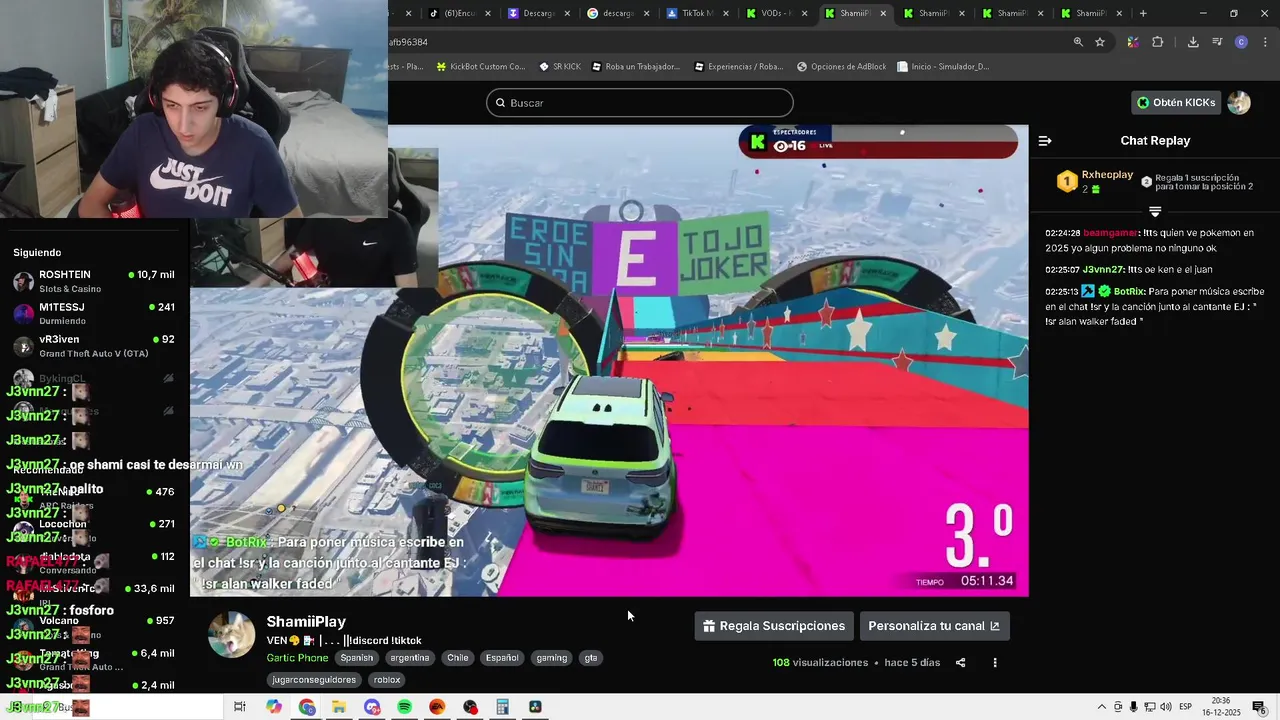Open ROSHTEIN channel in sidebar
Image resolution: width=1280 pixels, height=720 pixels.
(94, 281)
